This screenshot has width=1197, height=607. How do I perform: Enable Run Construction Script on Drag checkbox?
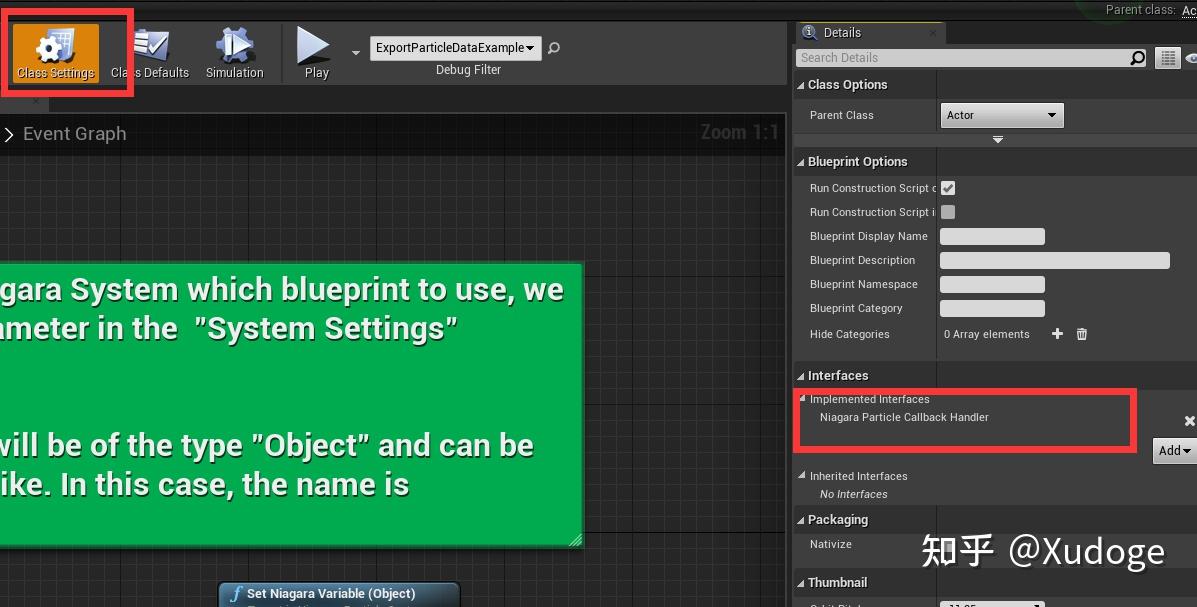pos(948,188)
